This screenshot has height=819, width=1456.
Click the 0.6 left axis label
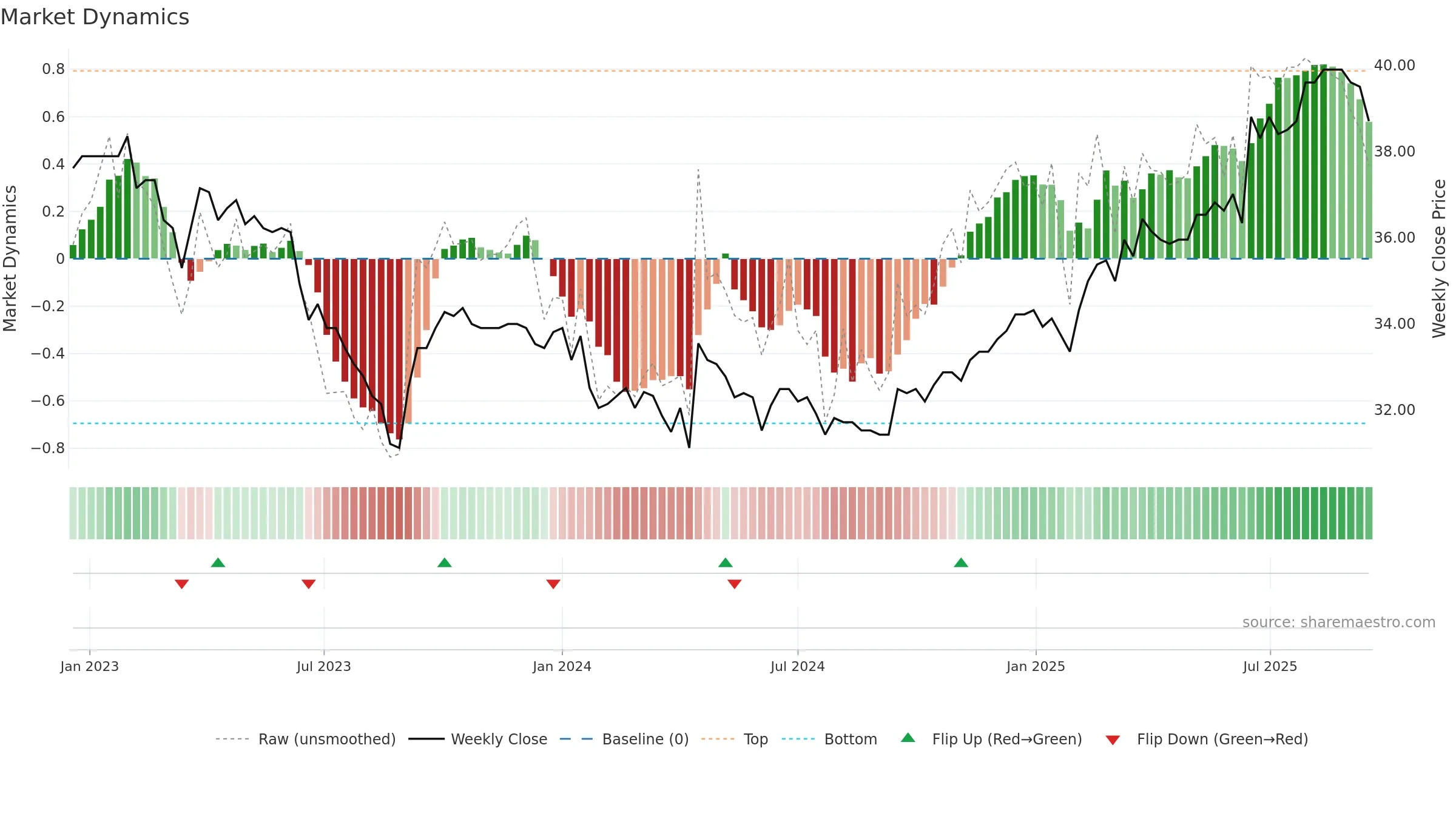(x=53, y=116)
